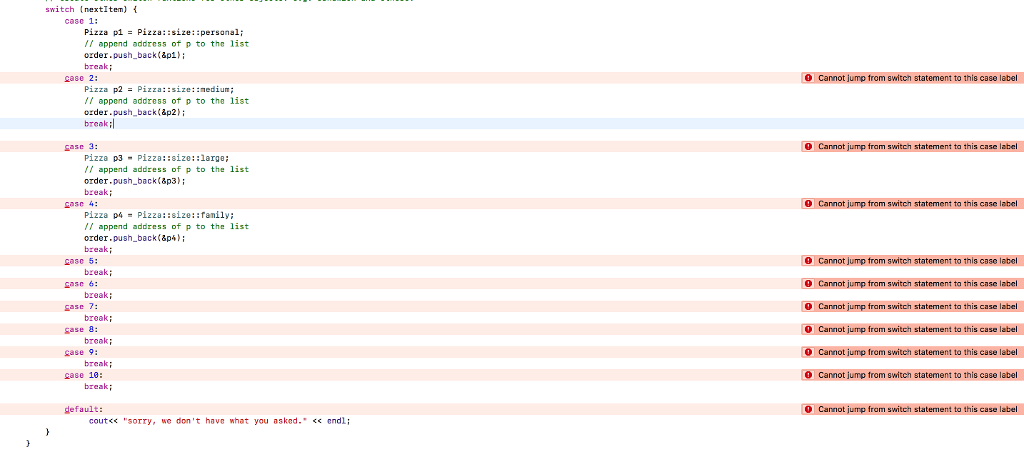Place cursor on 'switch (nextItem) {' line
1024x457 pixels.
(x=91, y=10)
